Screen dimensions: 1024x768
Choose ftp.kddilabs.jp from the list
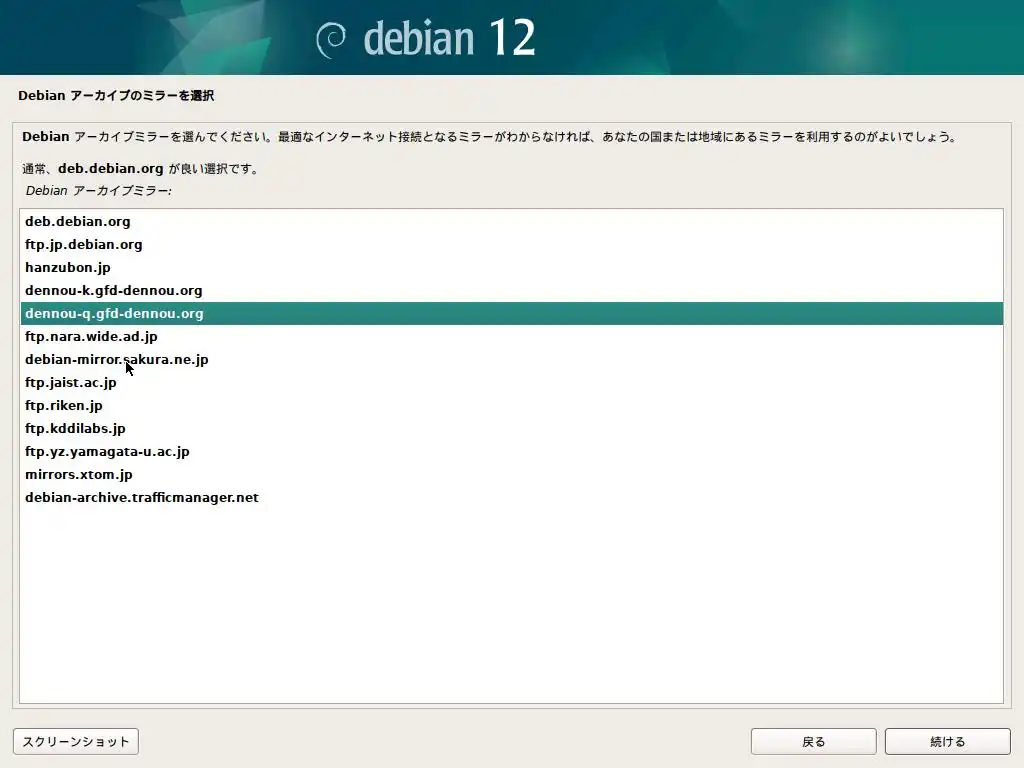pos(511,428)
